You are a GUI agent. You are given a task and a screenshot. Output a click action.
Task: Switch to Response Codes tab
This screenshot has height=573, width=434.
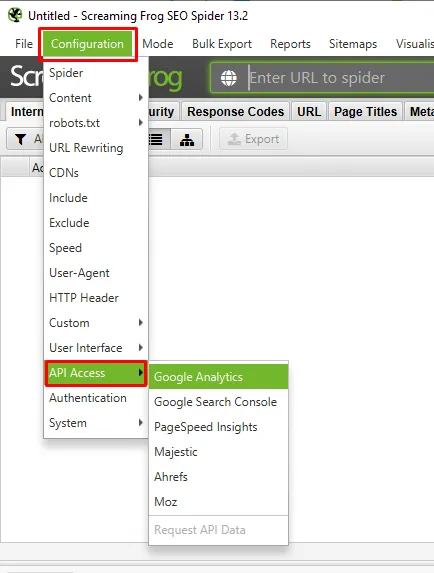click(235, 111)
